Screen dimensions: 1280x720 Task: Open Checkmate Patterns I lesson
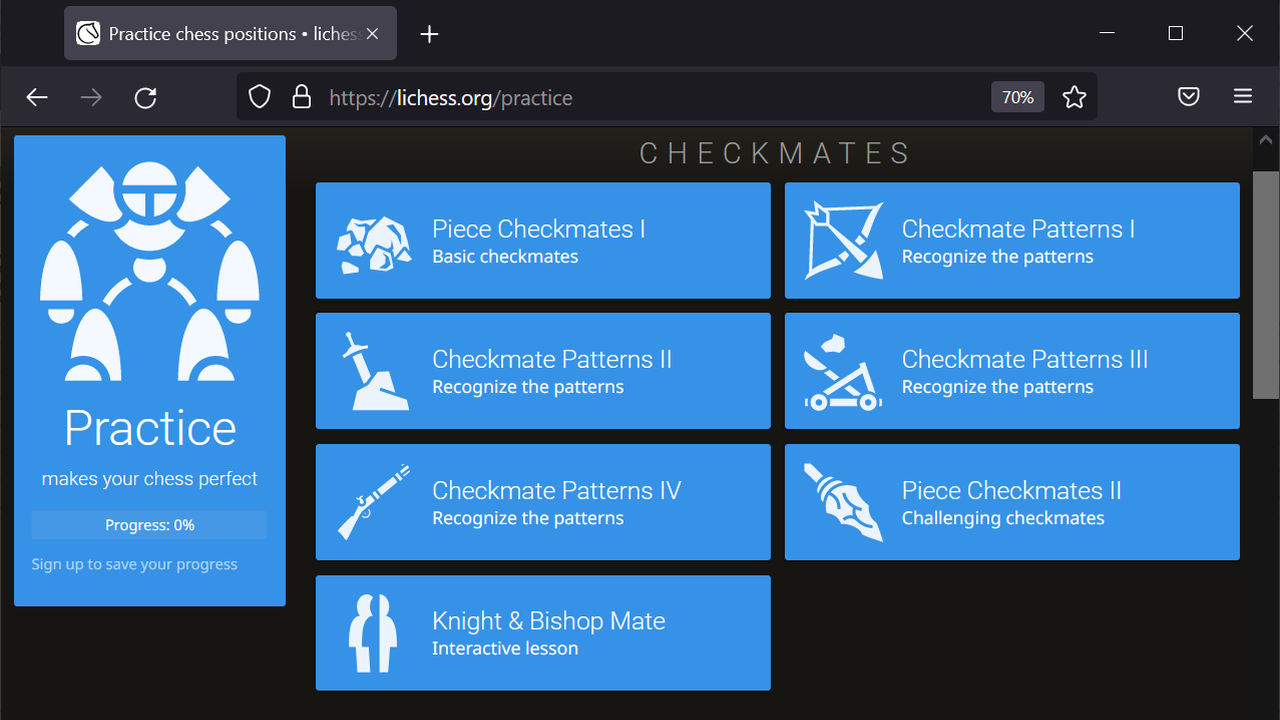point(1012,240)
